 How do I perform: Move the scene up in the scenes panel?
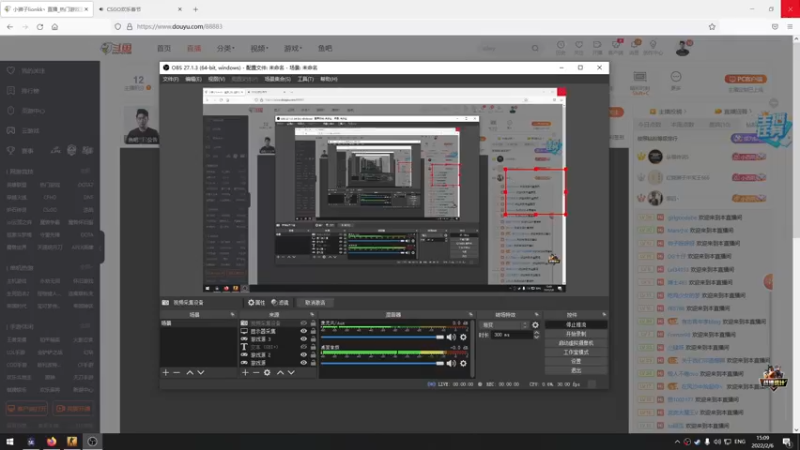pyautogui.click(x=189, y=372)
